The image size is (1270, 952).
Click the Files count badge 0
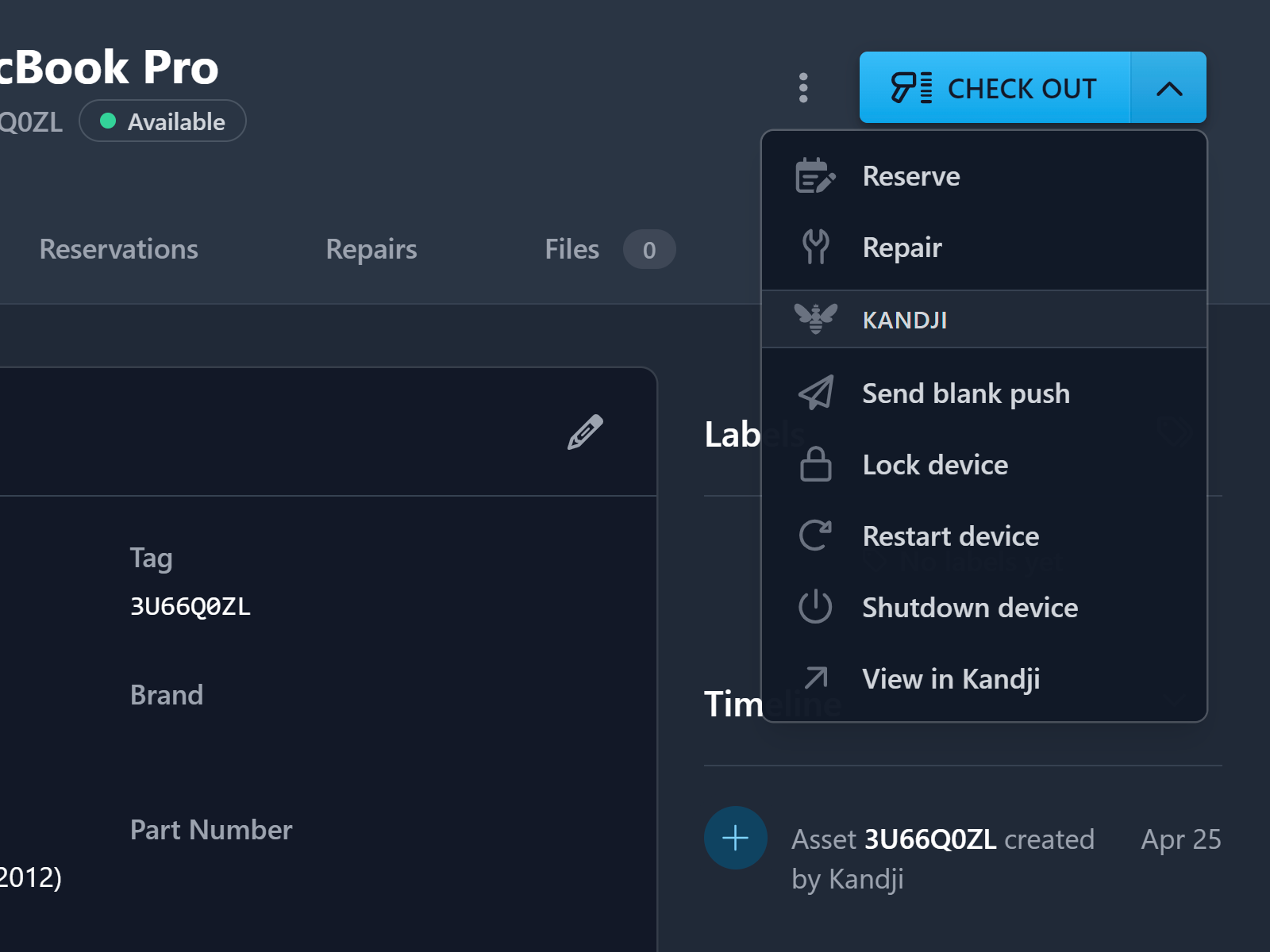[649, 250]
